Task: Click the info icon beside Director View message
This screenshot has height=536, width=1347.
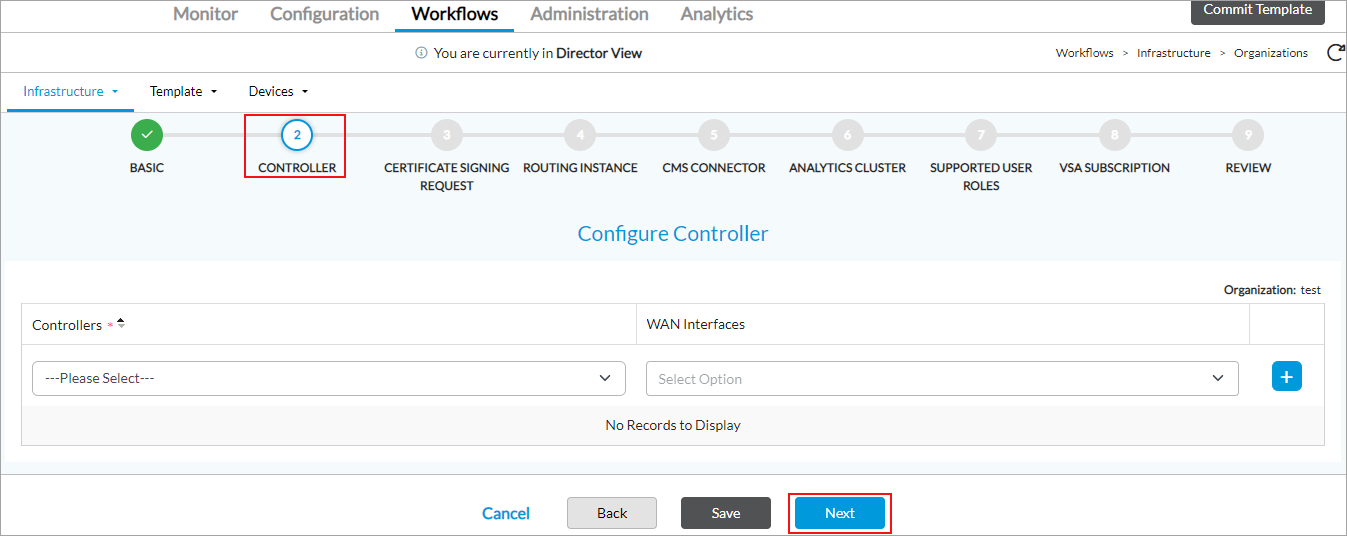Action: coord(421,53)
